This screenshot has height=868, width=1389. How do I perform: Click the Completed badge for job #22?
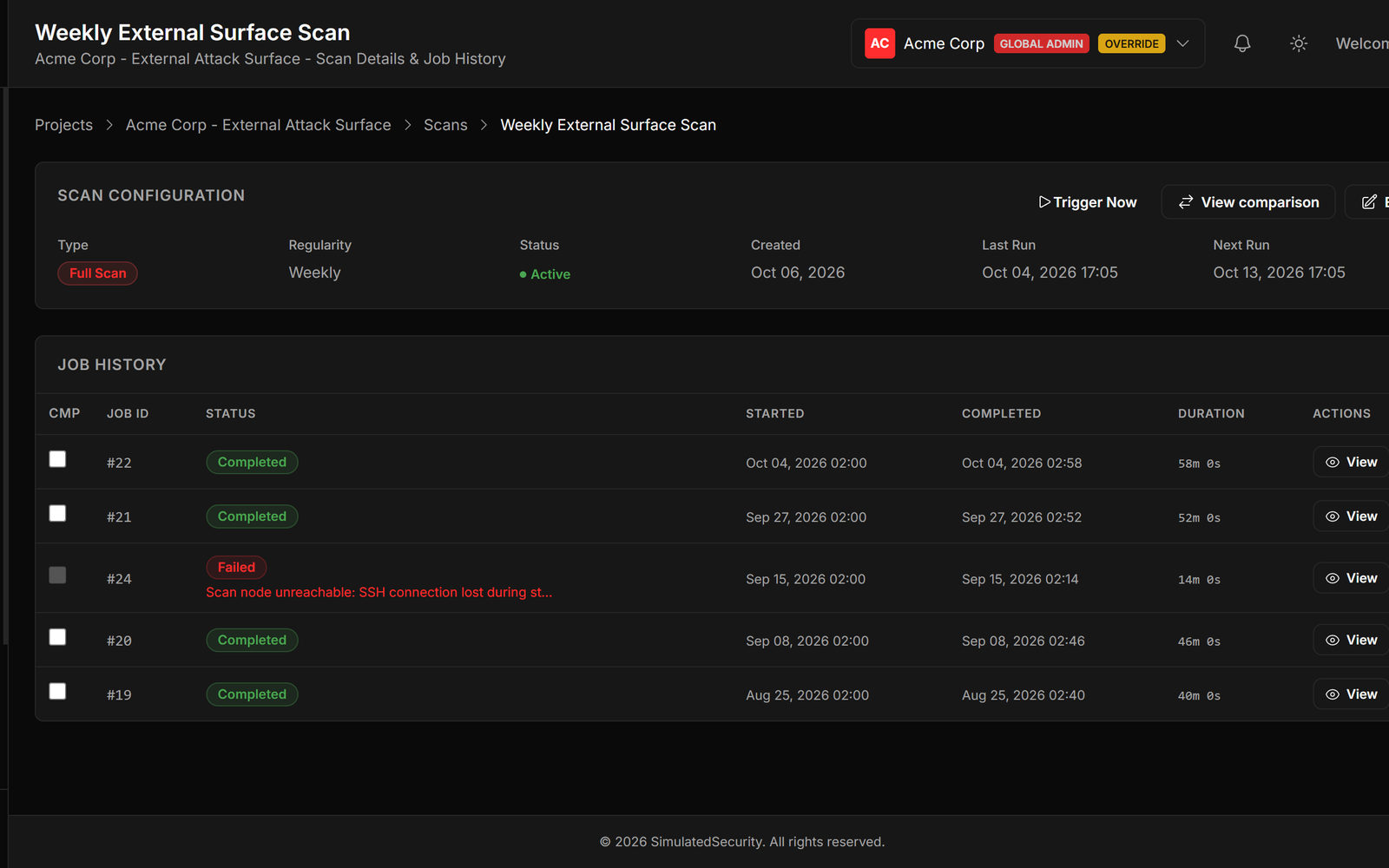pos(252,462)
